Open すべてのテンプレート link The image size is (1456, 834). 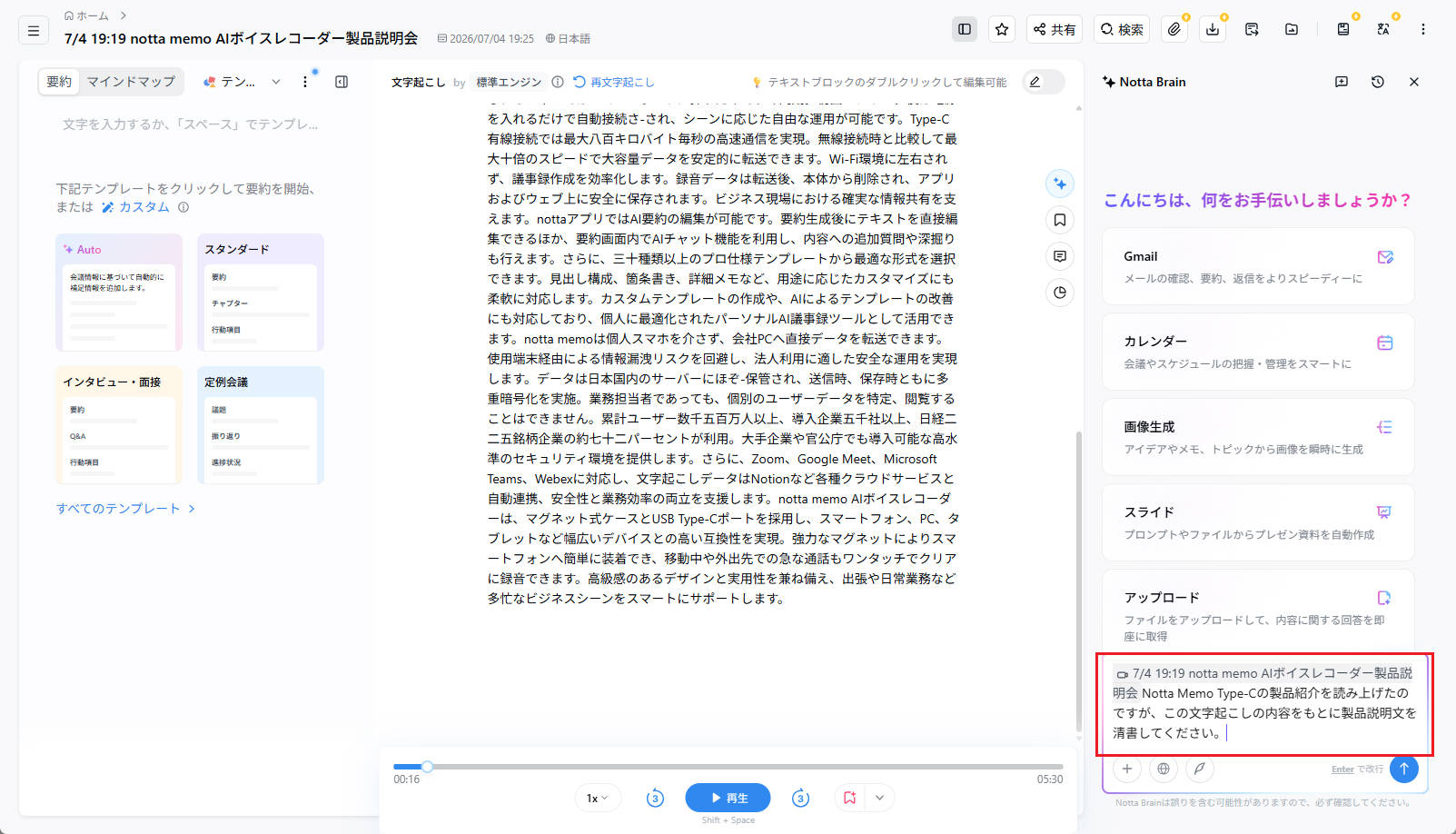point(125,509)
